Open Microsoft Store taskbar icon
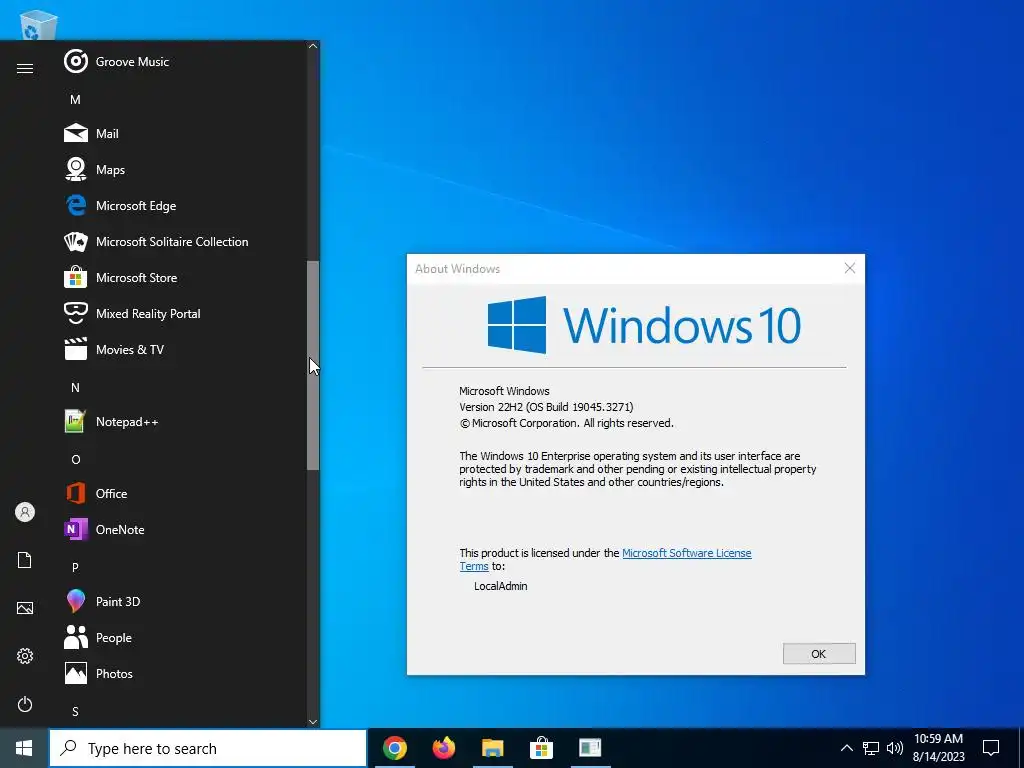The height and width of the screenshot is (768, 1024). coord(541,748)
